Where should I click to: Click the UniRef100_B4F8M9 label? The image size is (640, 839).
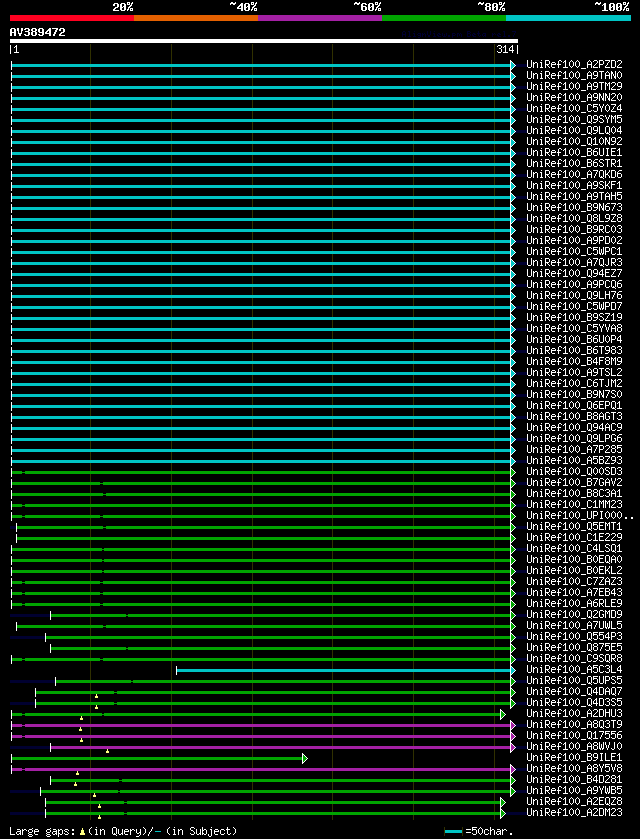pyautogui.click(x=574, y=362)
